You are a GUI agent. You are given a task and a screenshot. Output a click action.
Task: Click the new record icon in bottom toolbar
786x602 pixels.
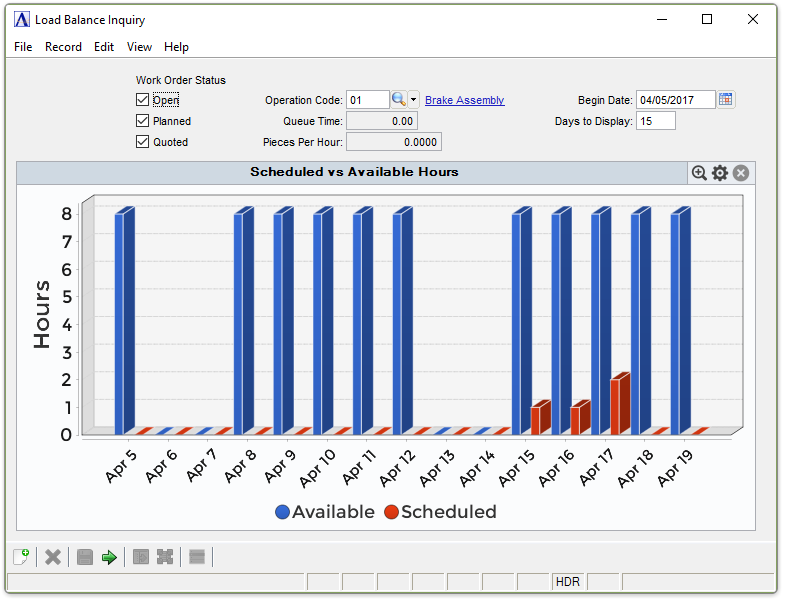point(21,557)
